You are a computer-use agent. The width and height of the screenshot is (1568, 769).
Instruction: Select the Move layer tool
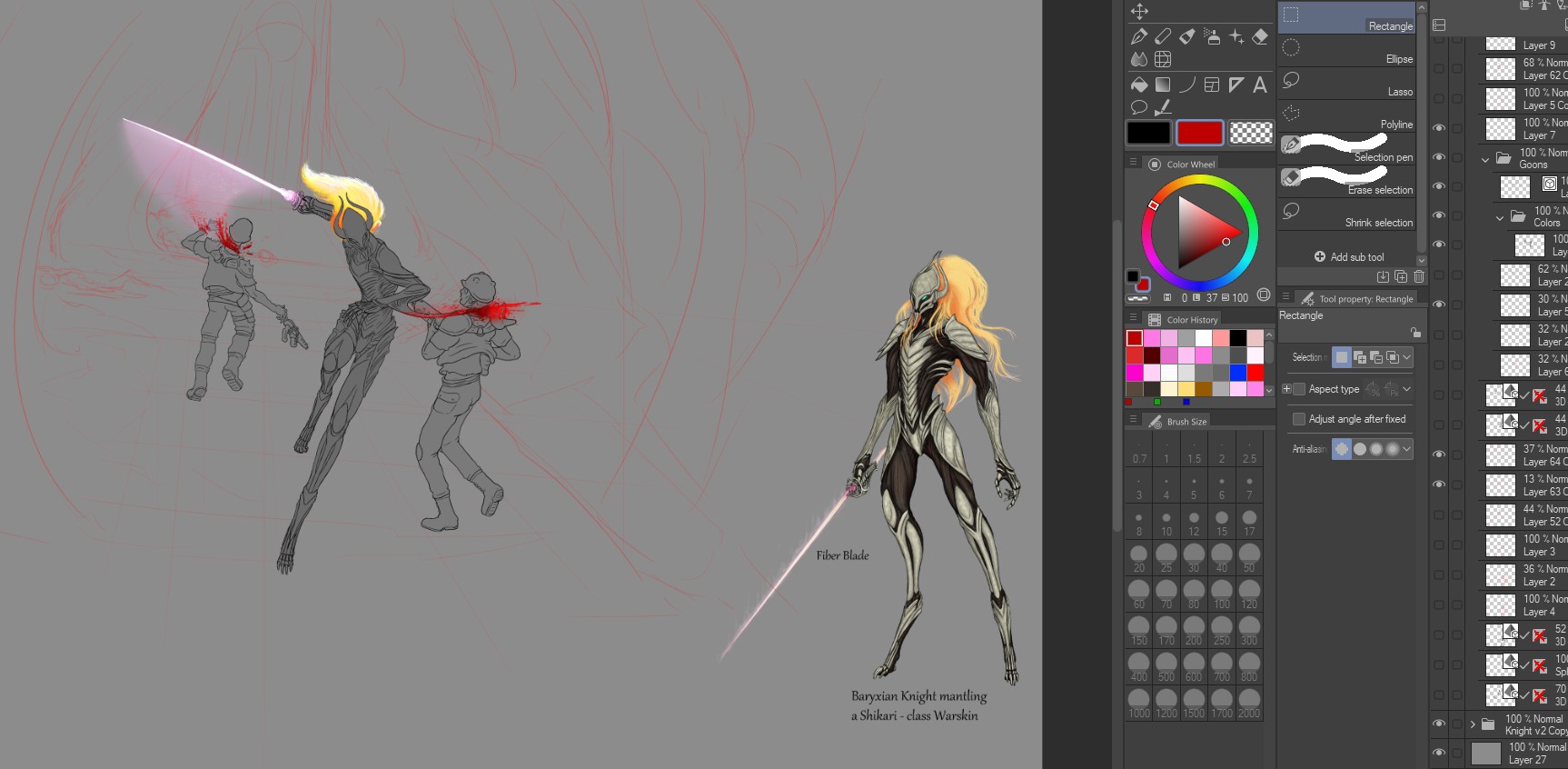pyautogui.click(x=1139, y=12)
